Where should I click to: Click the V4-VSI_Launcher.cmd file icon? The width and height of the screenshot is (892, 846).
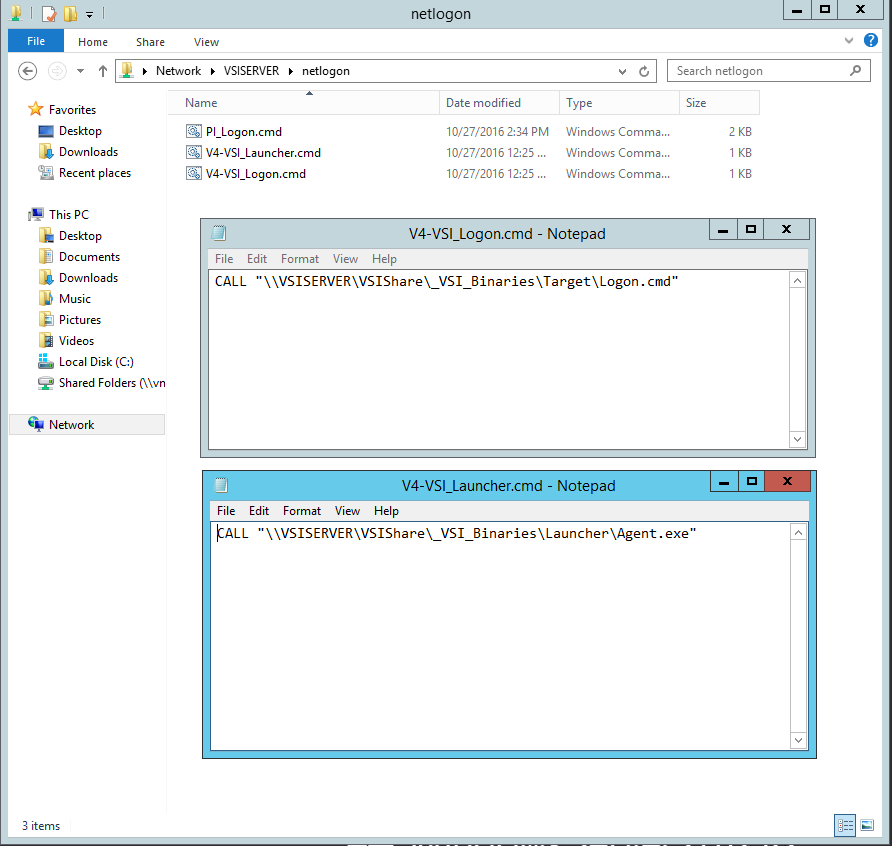[x=194, y=152]
